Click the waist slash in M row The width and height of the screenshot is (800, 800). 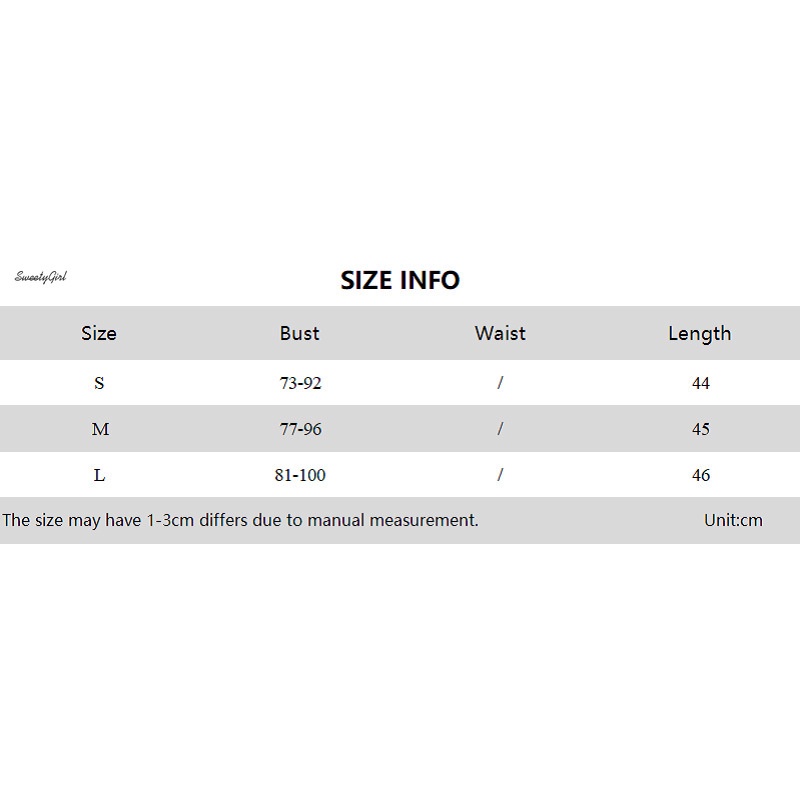pos(500,429)
